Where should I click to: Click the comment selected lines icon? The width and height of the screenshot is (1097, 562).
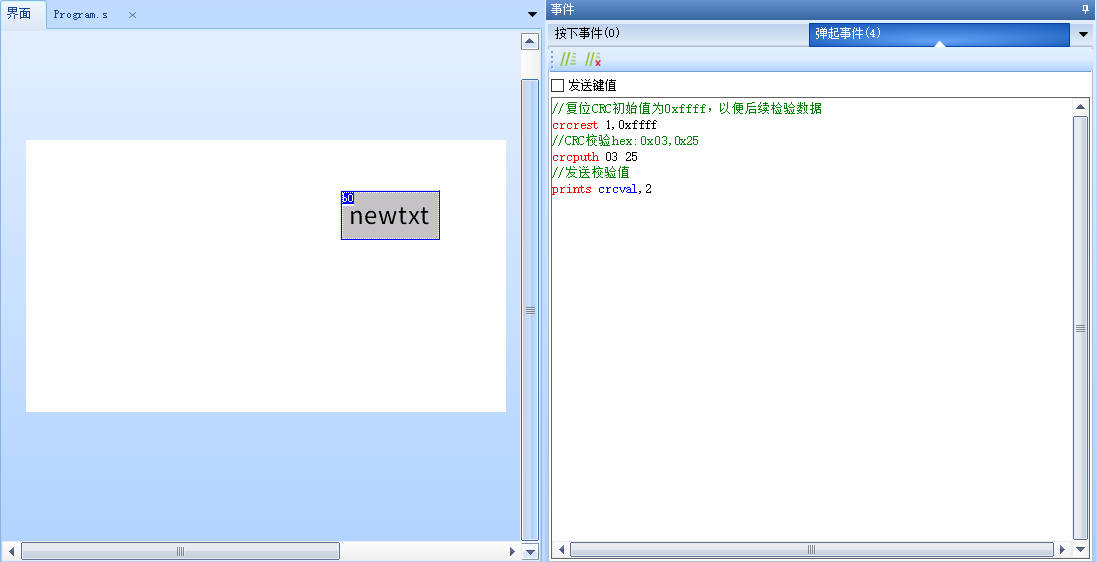[568, 60]
